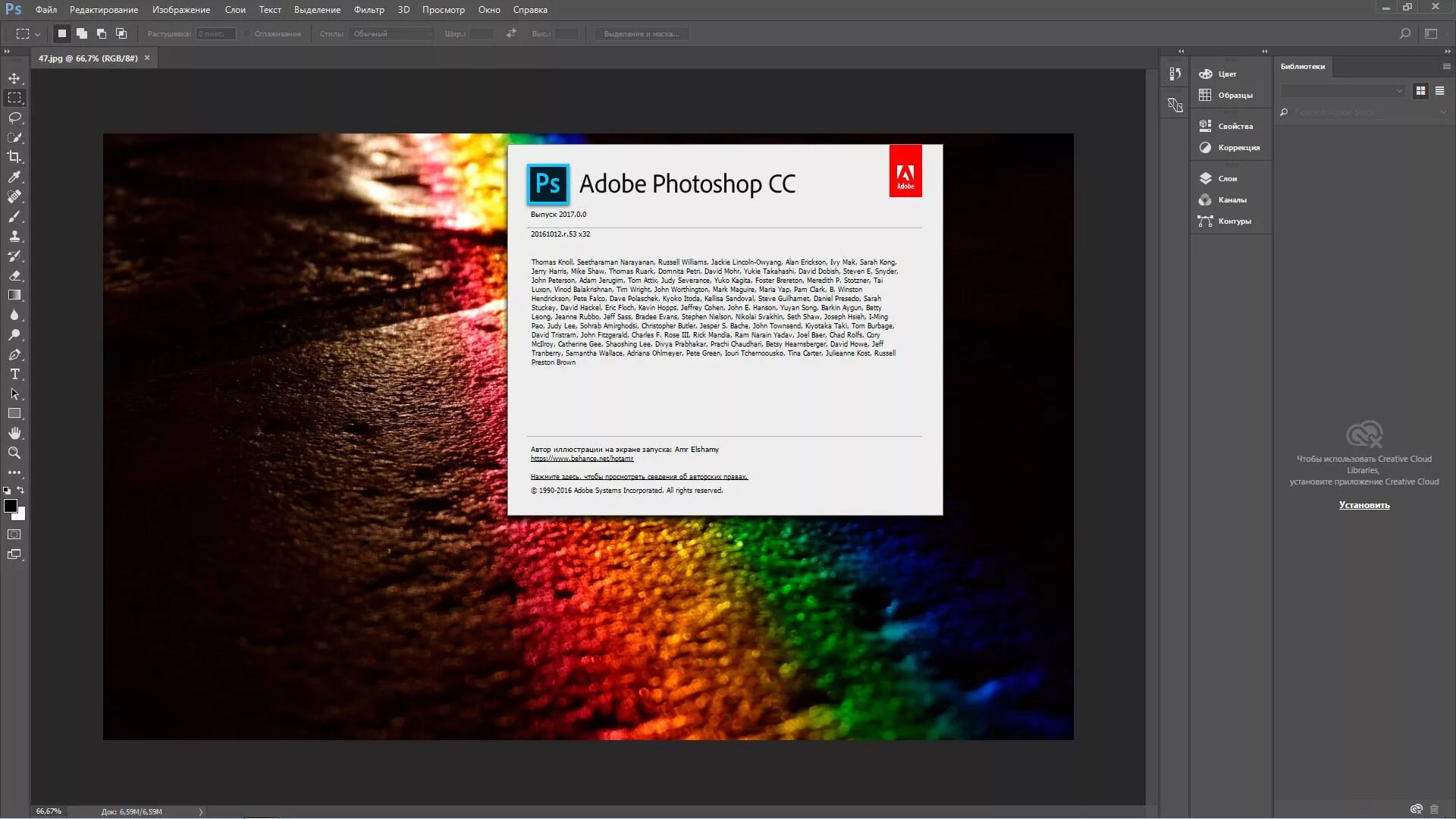Click the Выделение и маска button
The image size is (1456, 819).
point(642,33)
